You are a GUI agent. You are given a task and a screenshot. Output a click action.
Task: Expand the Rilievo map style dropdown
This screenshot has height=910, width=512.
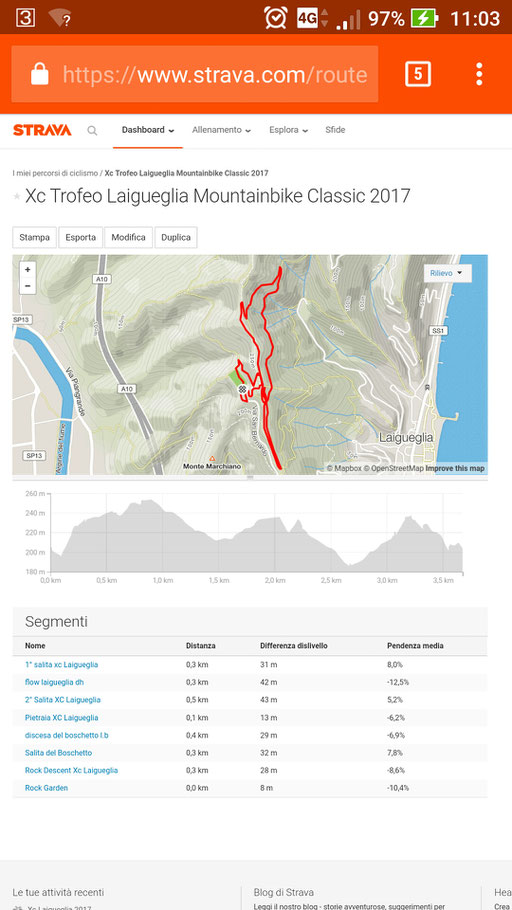[x=446, y=273]
